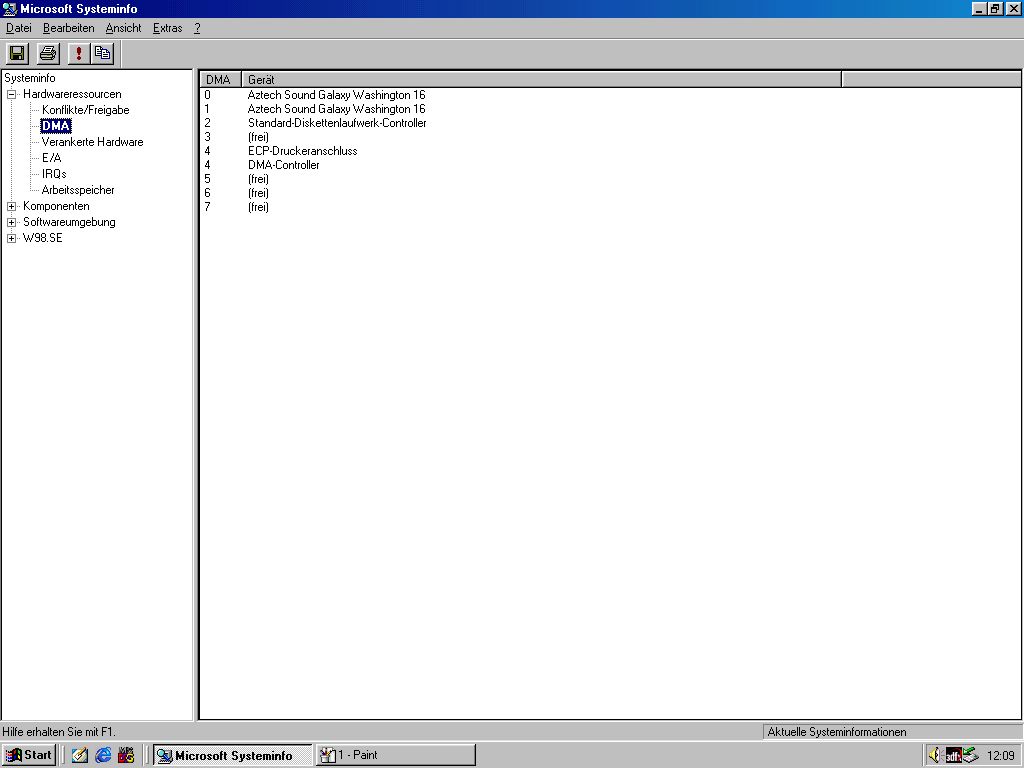
Task: Open the Bearbeiten menu
Action: coord(69,28)
